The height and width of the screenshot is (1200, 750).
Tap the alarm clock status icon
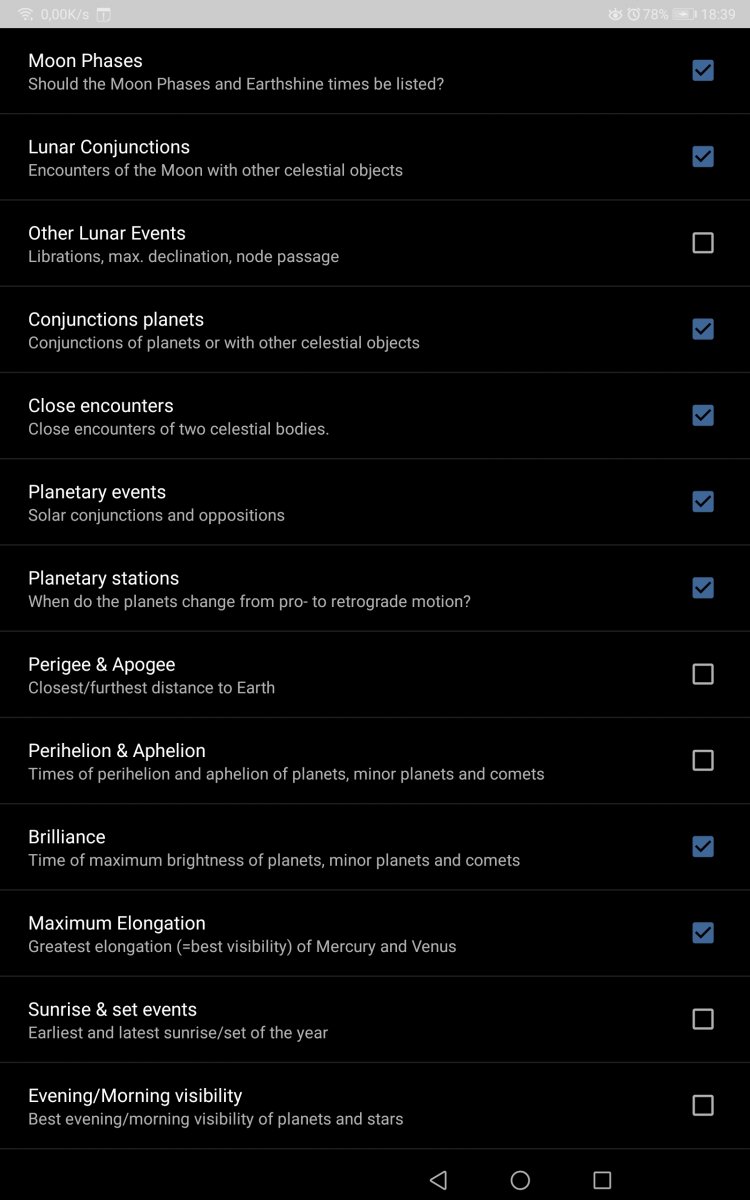click(633, 15)
